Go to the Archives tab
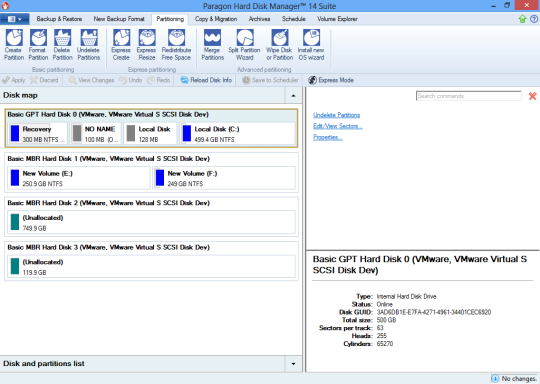The image size is (540, 384). (x=259, y=19)
